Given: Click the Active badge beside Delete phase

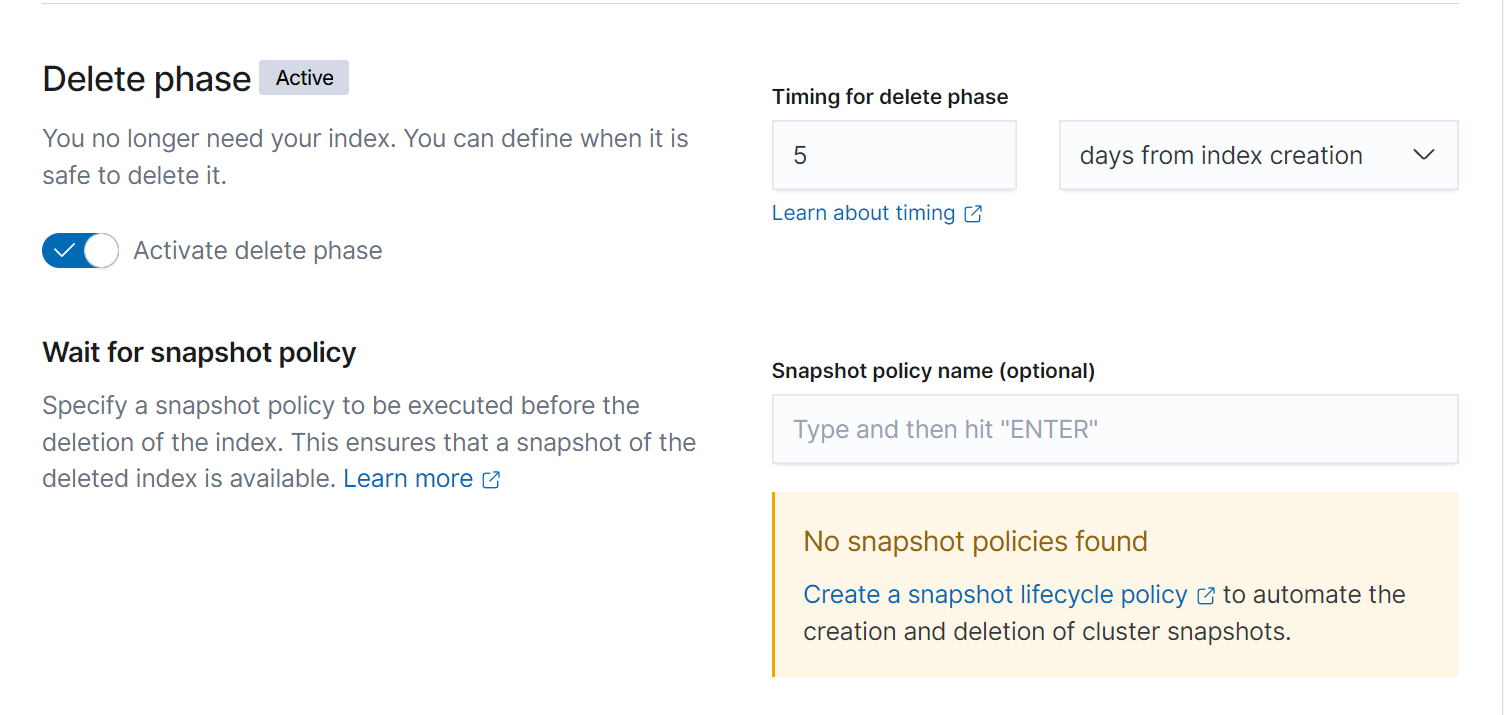Looking at the screenshot, I should pos(304,78).
